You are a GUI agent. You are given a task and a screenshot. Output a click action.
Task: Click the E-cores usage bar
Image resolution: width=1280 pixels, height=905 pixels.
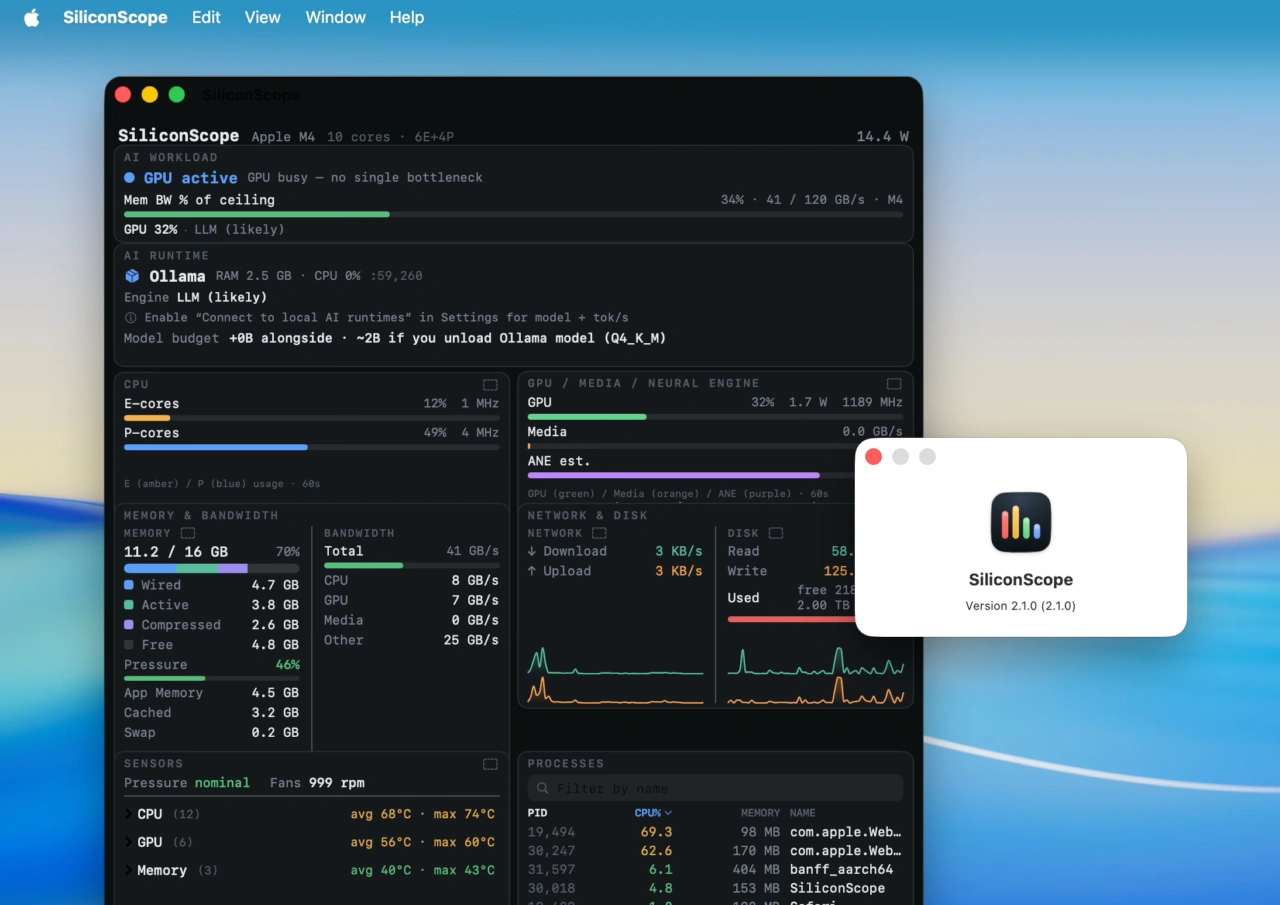(311, 418)
